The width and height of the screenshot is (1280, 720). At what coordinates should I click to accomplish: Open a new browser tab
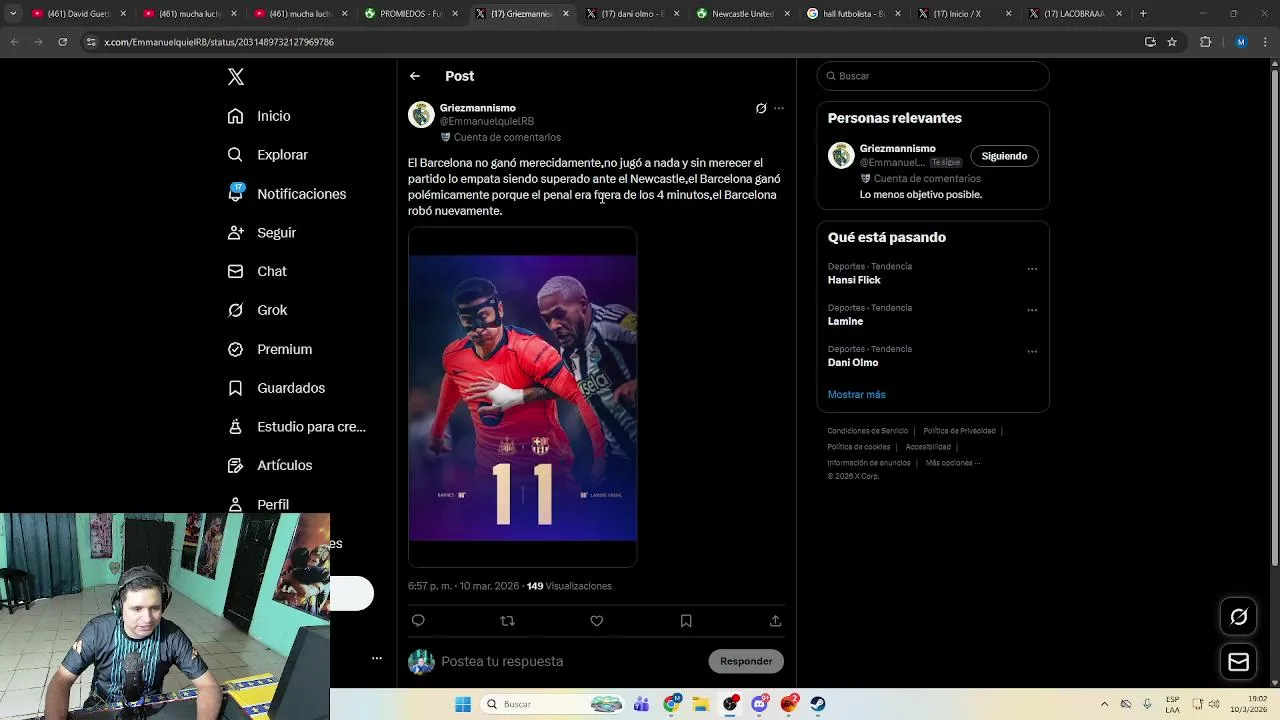[x=1143, y=14]
